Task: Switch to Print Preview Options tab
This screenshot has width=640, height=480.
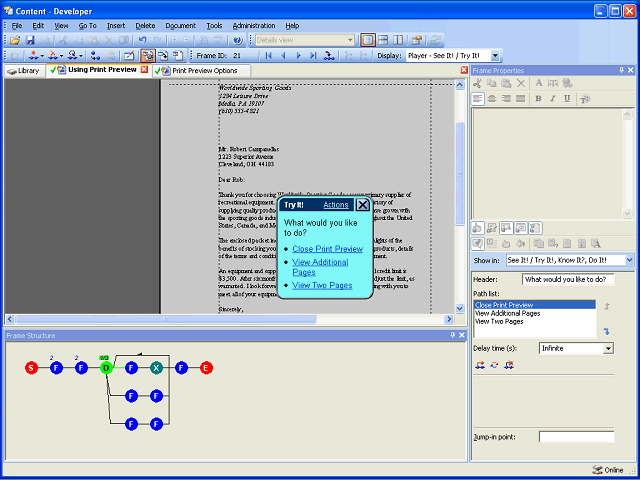Action: coord(202,71)
